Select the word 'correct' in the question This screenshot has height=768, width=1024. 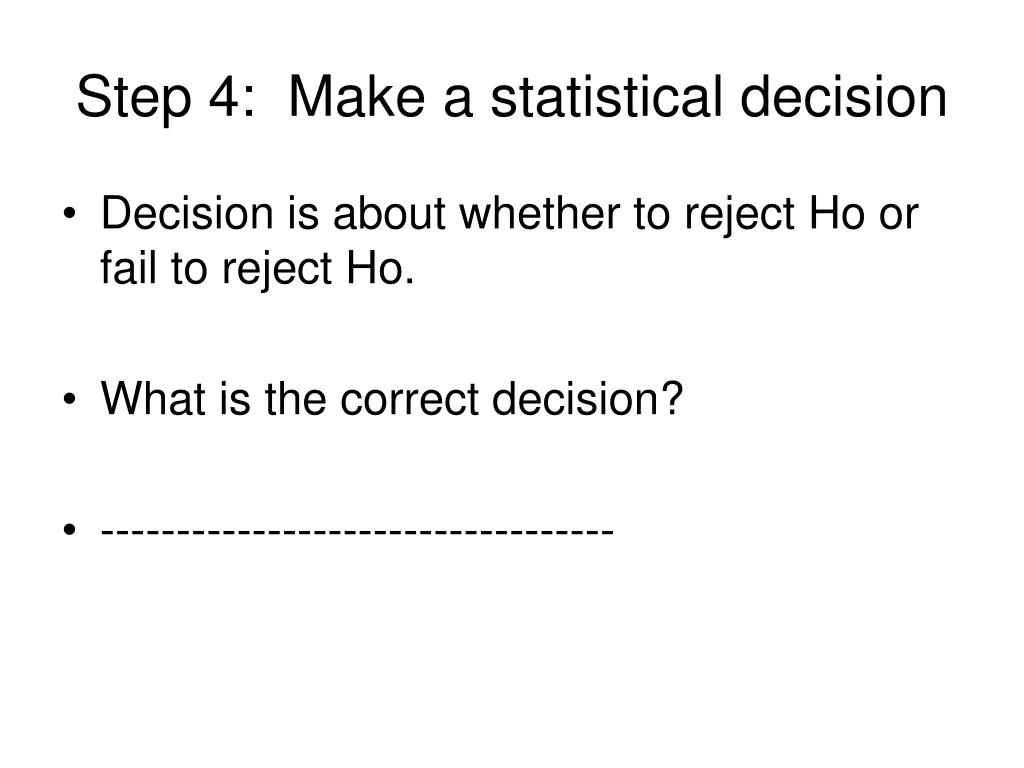click(410, 398)
